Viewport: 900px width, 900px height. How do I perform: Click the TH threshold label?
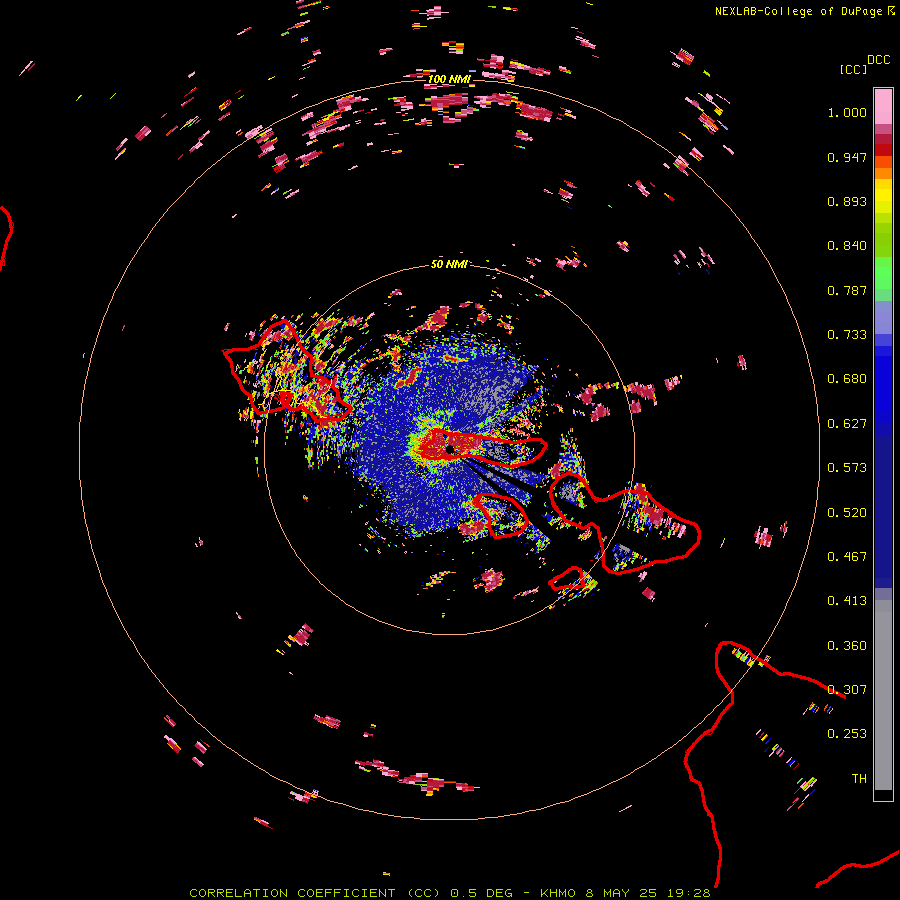coord(859,779)
